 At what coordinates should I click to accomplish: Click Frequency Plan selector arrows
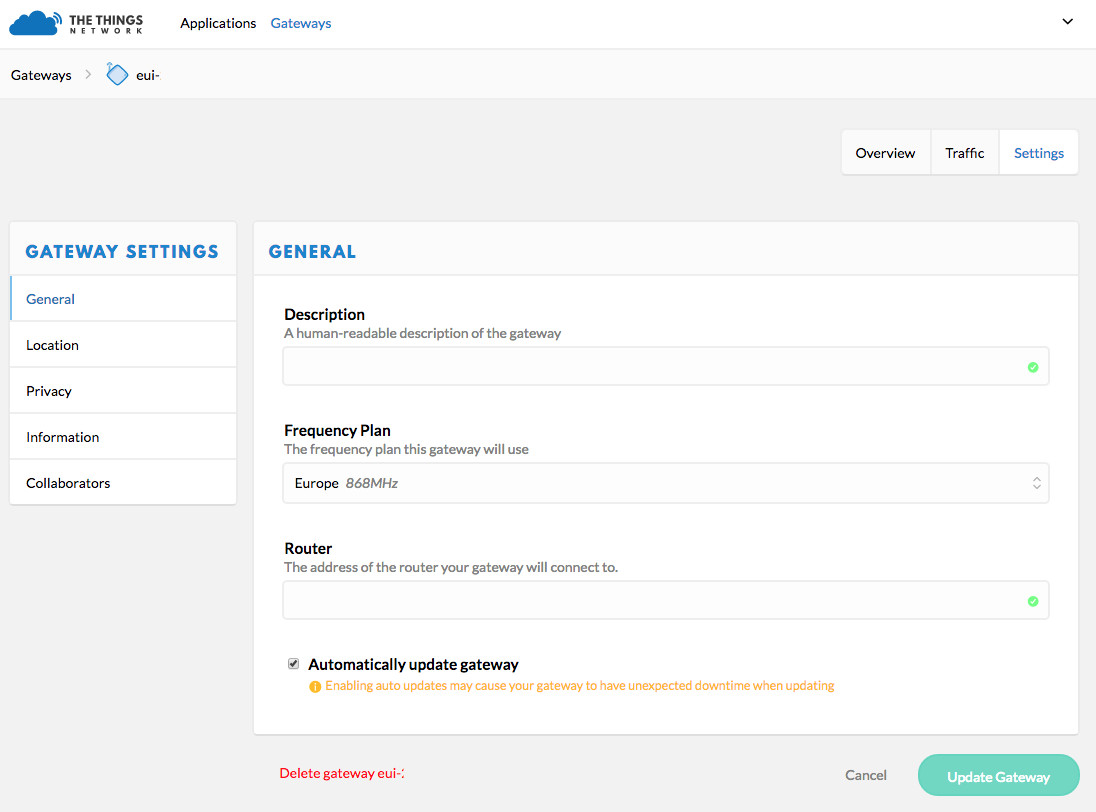(1037, 483)
